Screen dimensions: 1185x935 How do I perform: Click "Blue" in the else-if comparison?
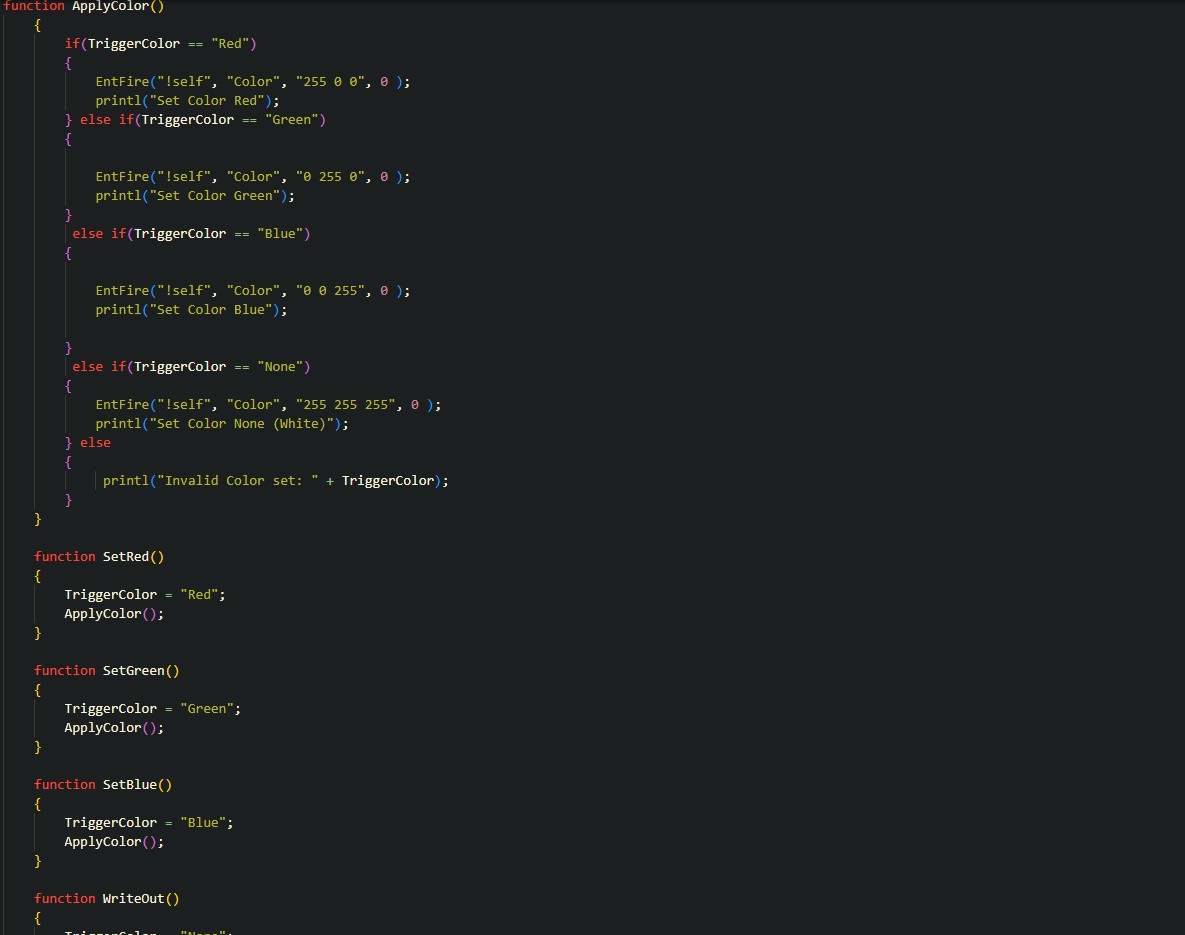coord(283,234)
